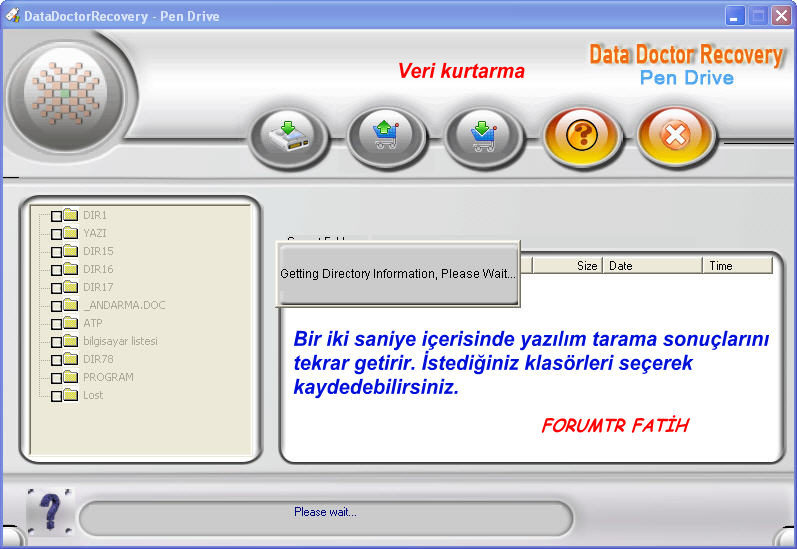Check the YAZI folder checkbox
This screenshot has width=797, height=549.
click(56, 234)
